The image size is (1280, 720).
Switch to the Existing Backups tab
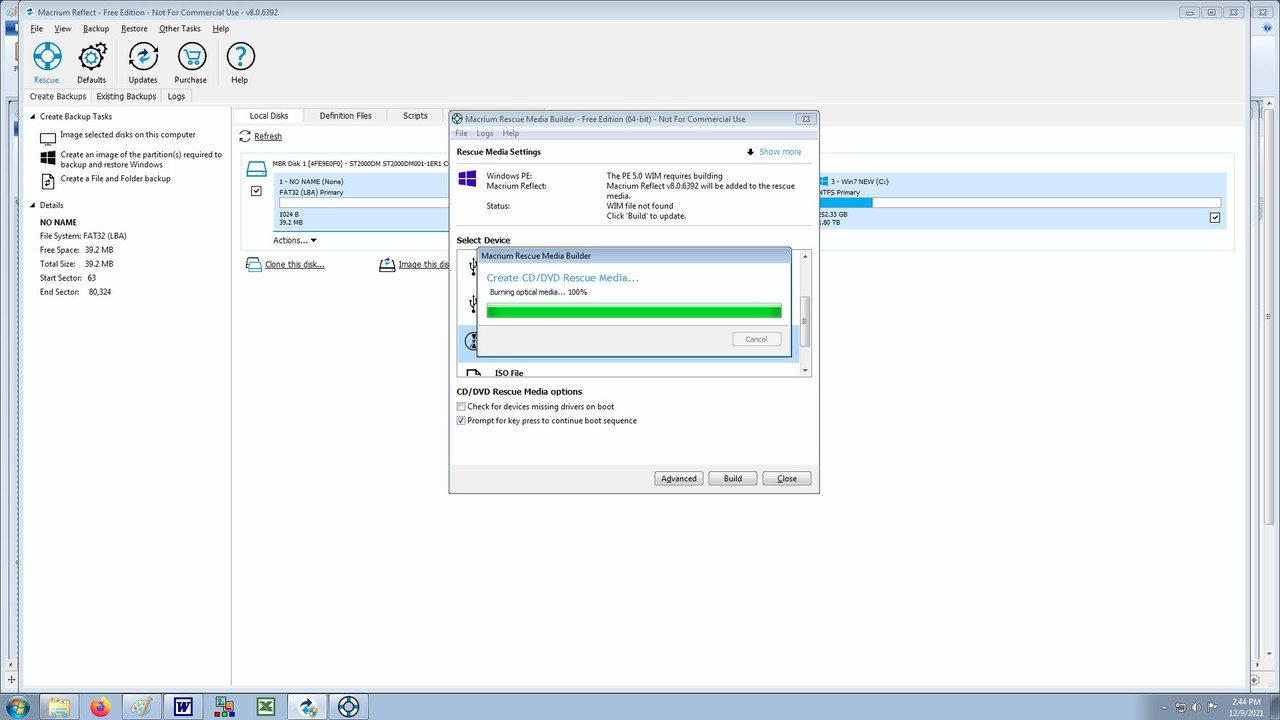126,97
